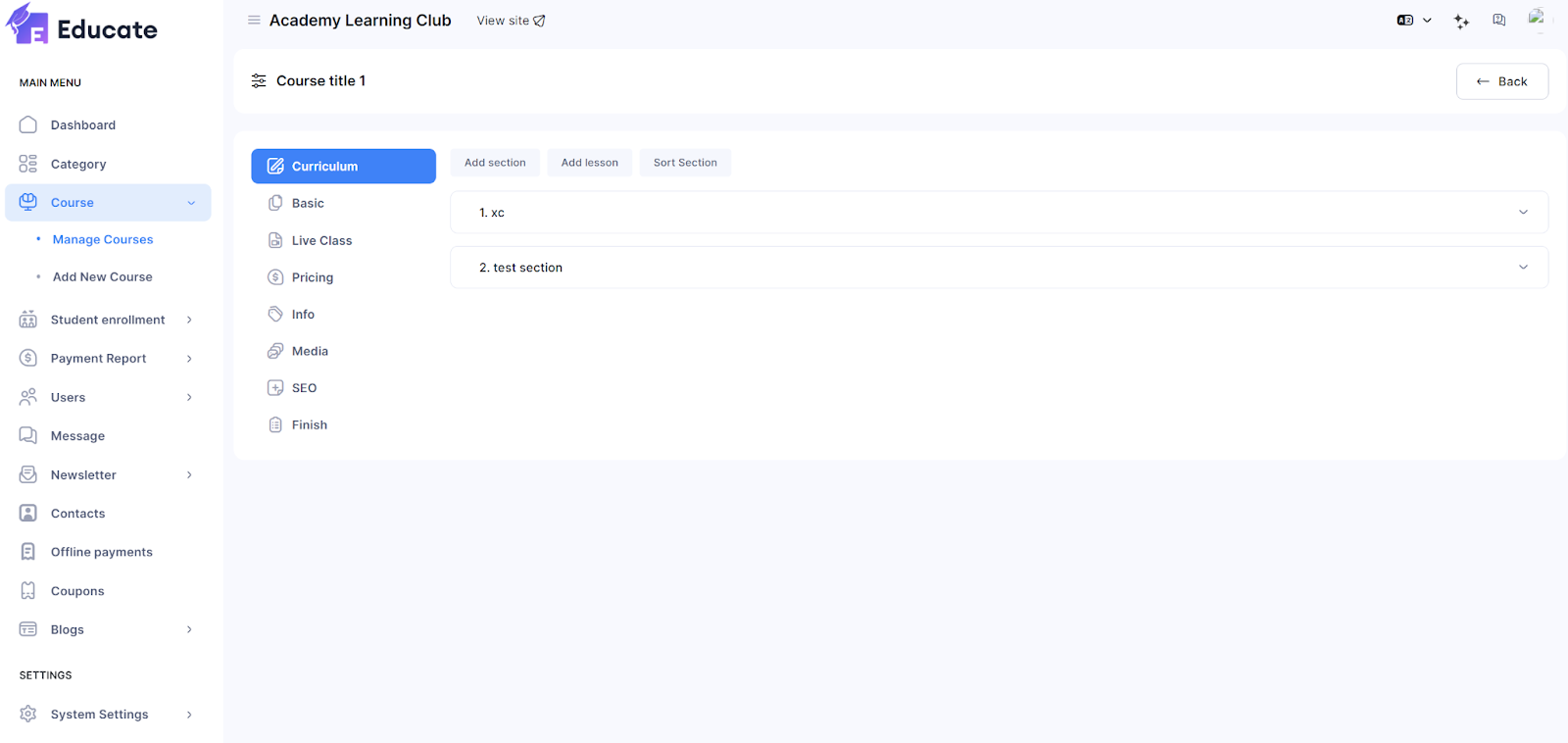Click the Add section button

(x=495, y=163)
